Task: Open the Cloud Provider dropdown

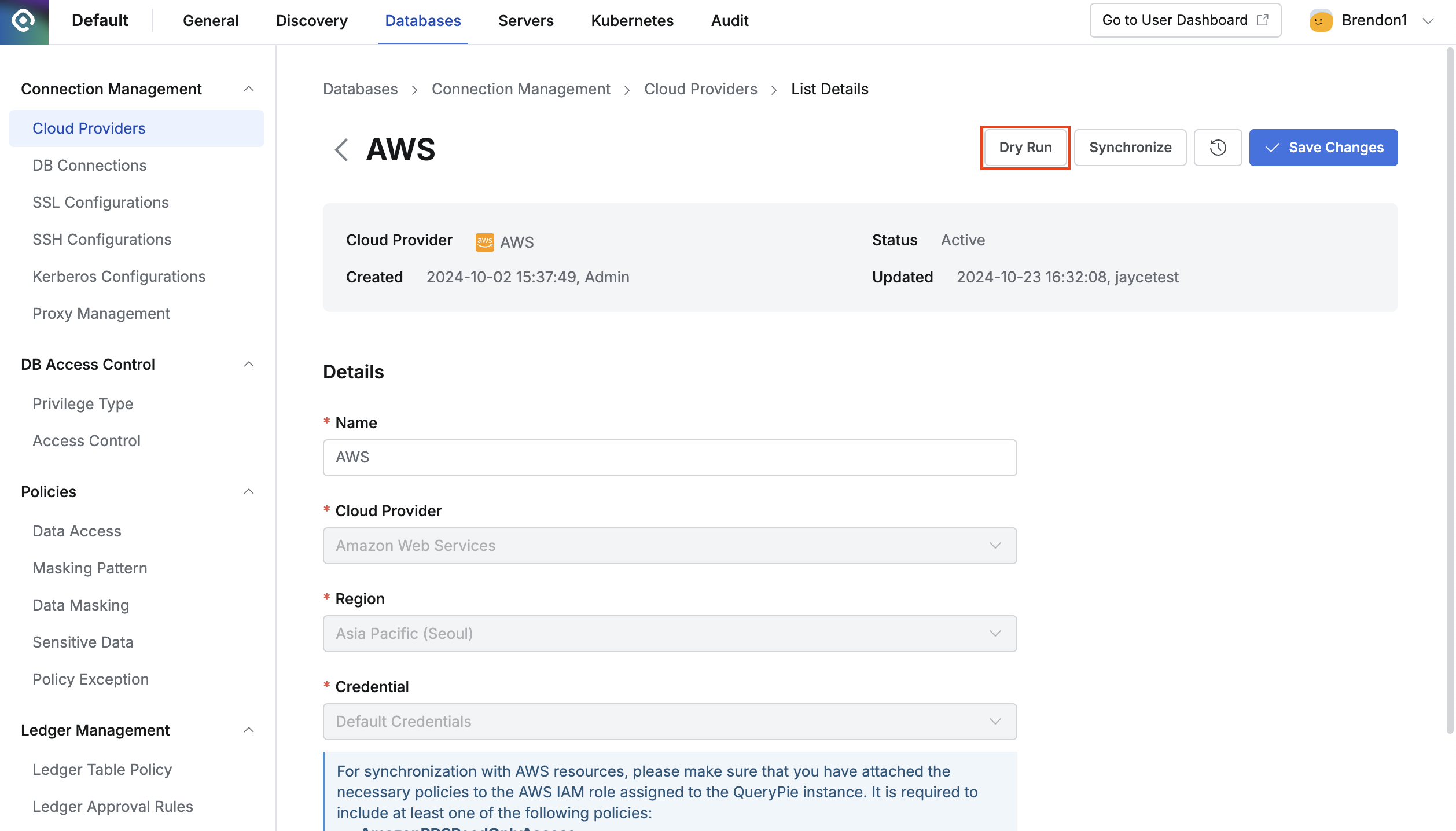Action: click(x=670, y=546)
